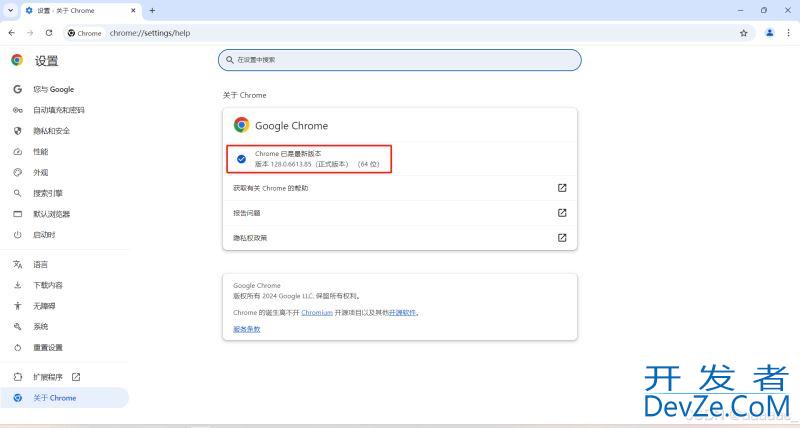Screen dimensions: 800x428
Task: Open 隐私和安全 settings section
Action: click(64, 131)
